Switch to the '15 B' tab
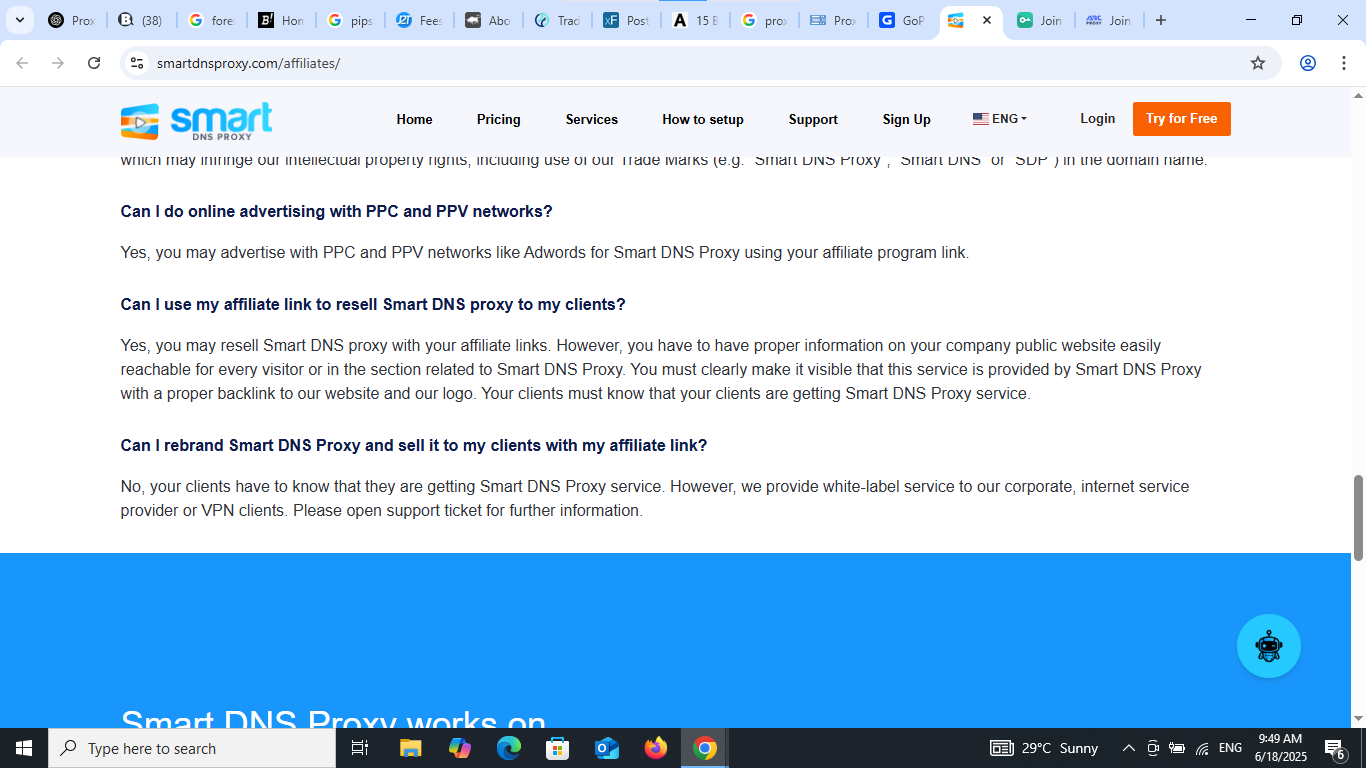1366x768 pixels. tap(696, 20)
